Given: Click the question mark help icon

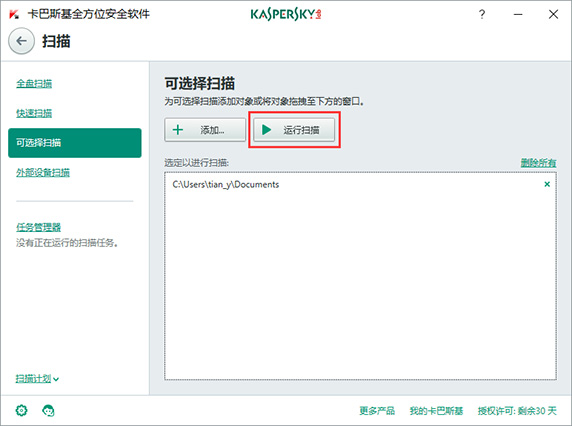Looking at the screenshot, I should pyautogui.click(x=482, y=14).
